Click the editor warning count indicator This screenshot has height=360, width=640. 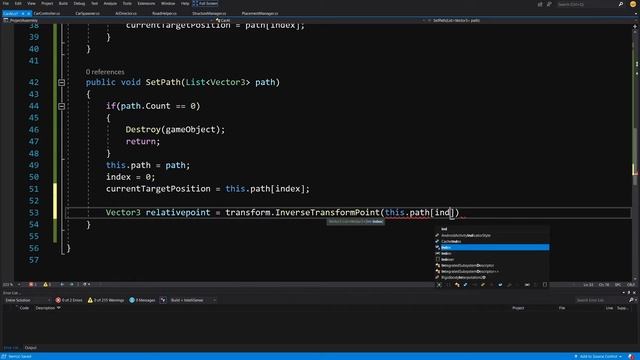point(47,284)
